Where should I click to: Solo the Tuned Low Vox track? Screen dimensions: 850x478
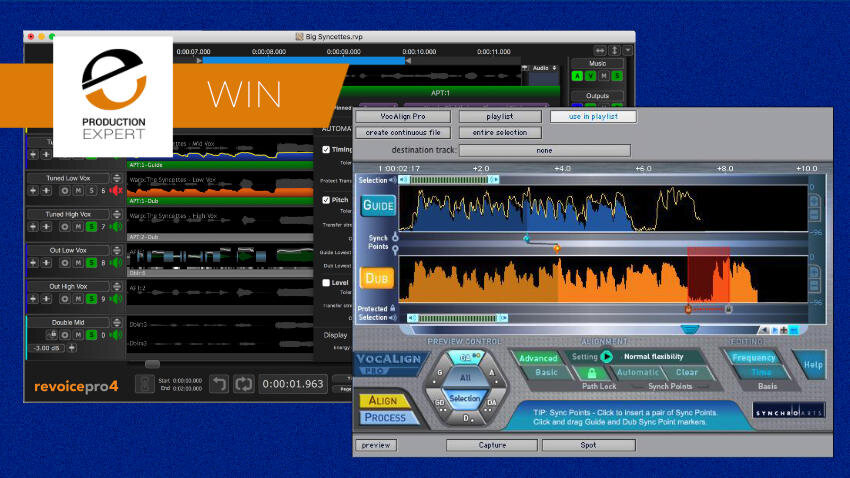point(91,191)
